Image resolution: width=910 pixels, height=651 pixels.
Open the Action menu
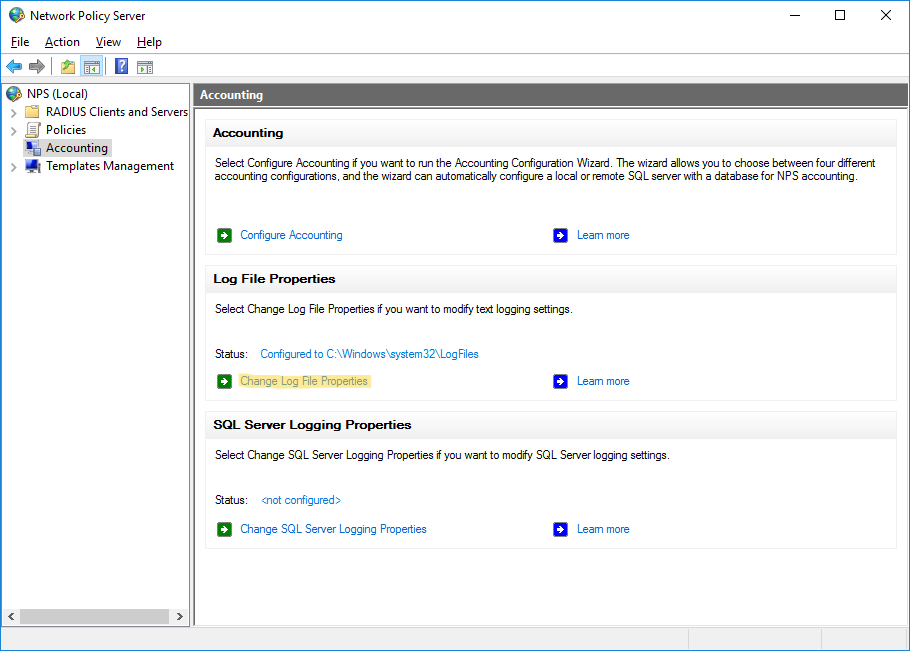click(x=62, y=42)
